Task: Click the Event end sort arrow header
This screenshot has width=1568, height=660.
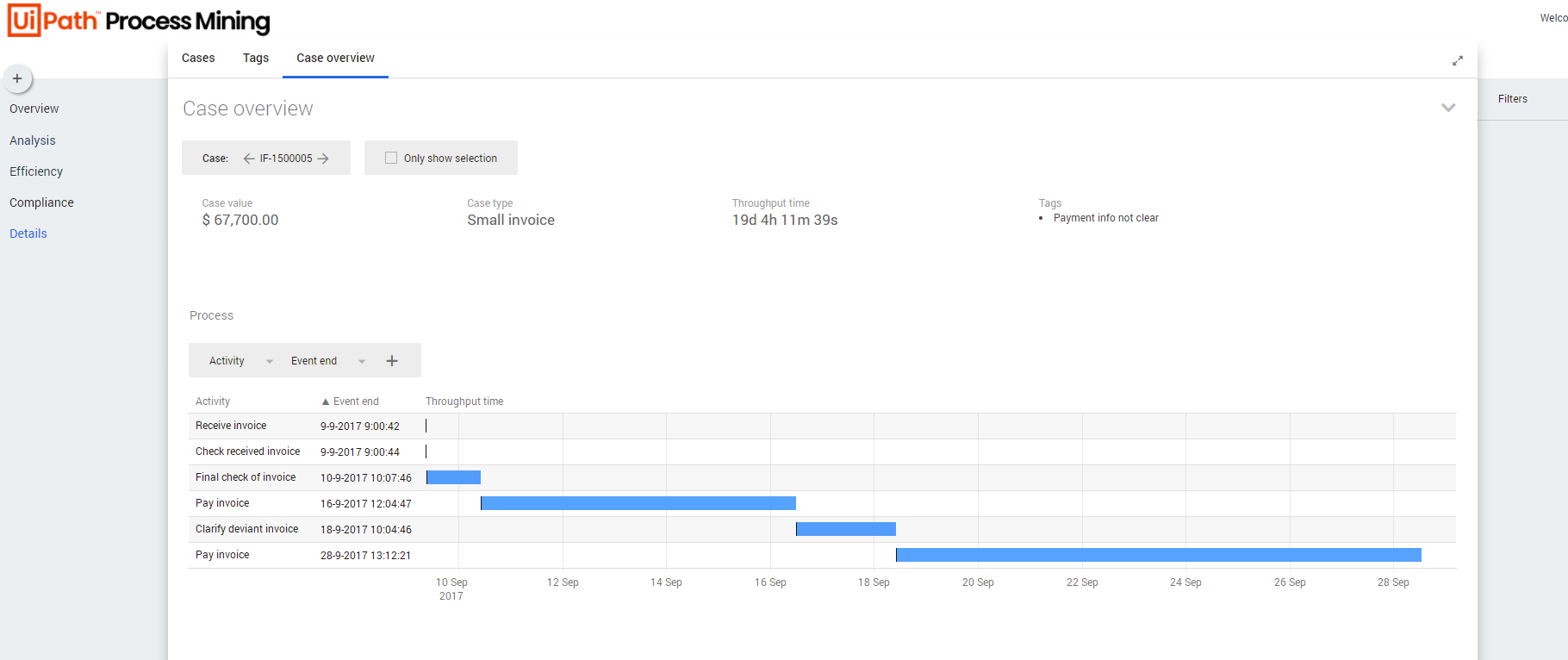Action: coord(350,402)
